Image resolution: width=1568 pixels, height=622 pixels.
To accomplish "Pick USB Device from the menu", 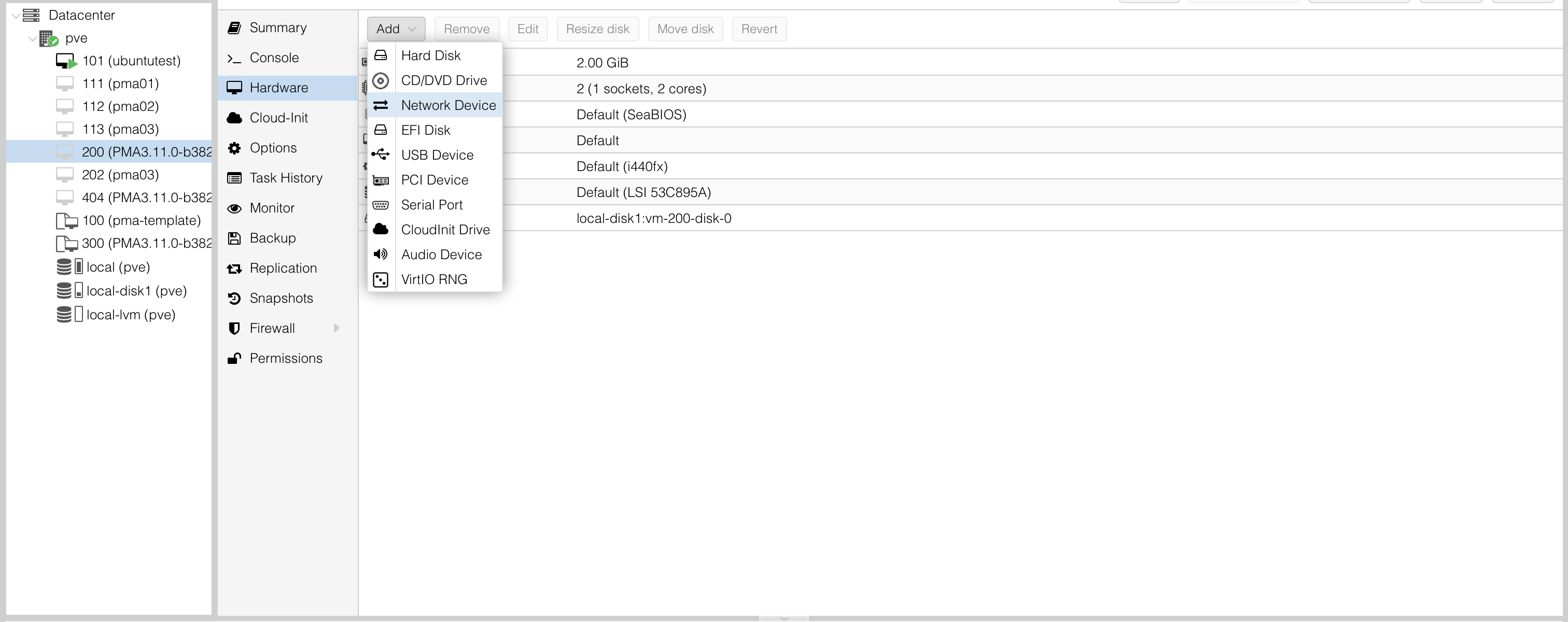I will 435,155.
